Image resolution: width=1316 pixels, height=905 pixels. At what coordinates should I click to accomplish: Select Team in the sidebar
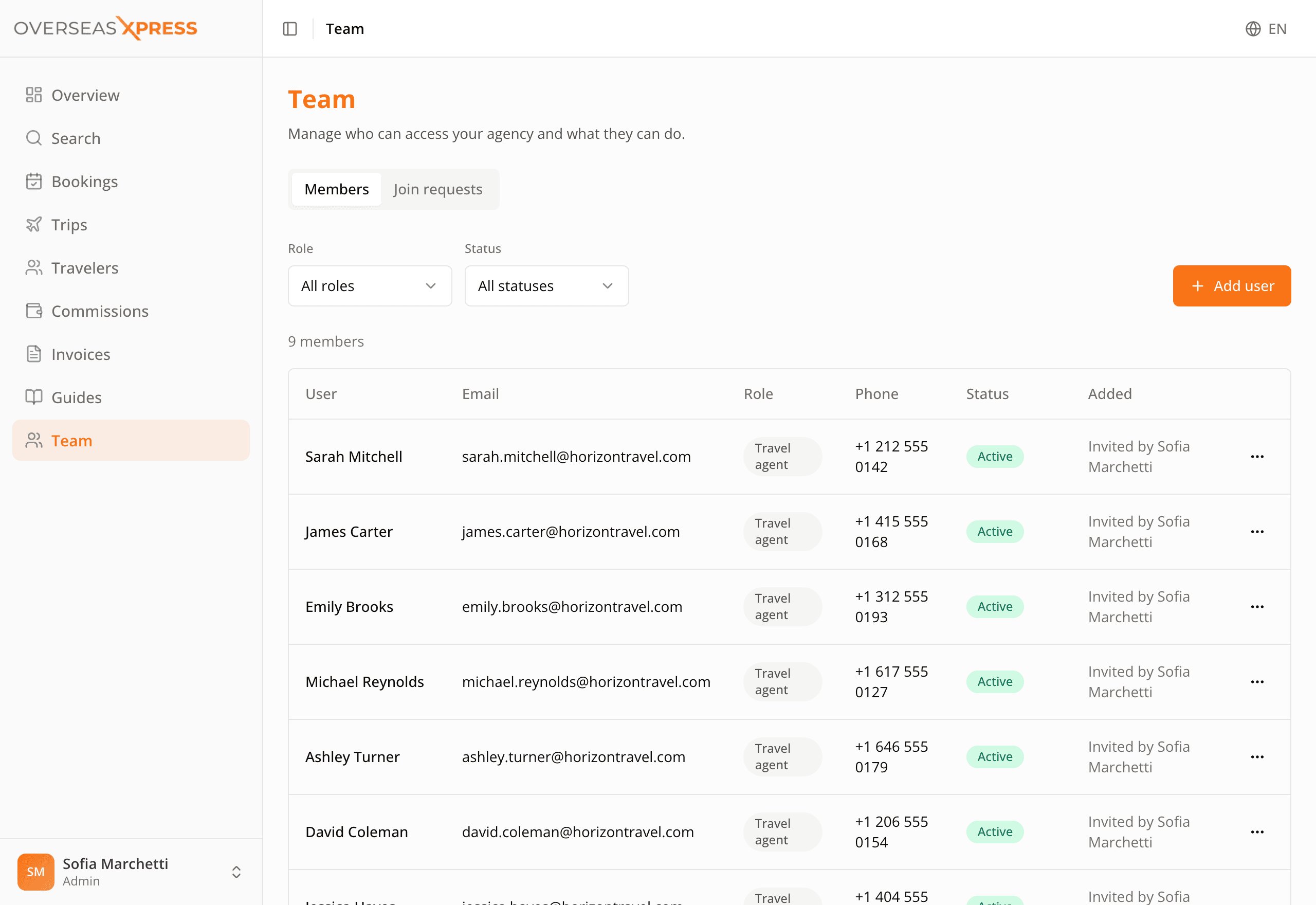click(x=131, y=441)
